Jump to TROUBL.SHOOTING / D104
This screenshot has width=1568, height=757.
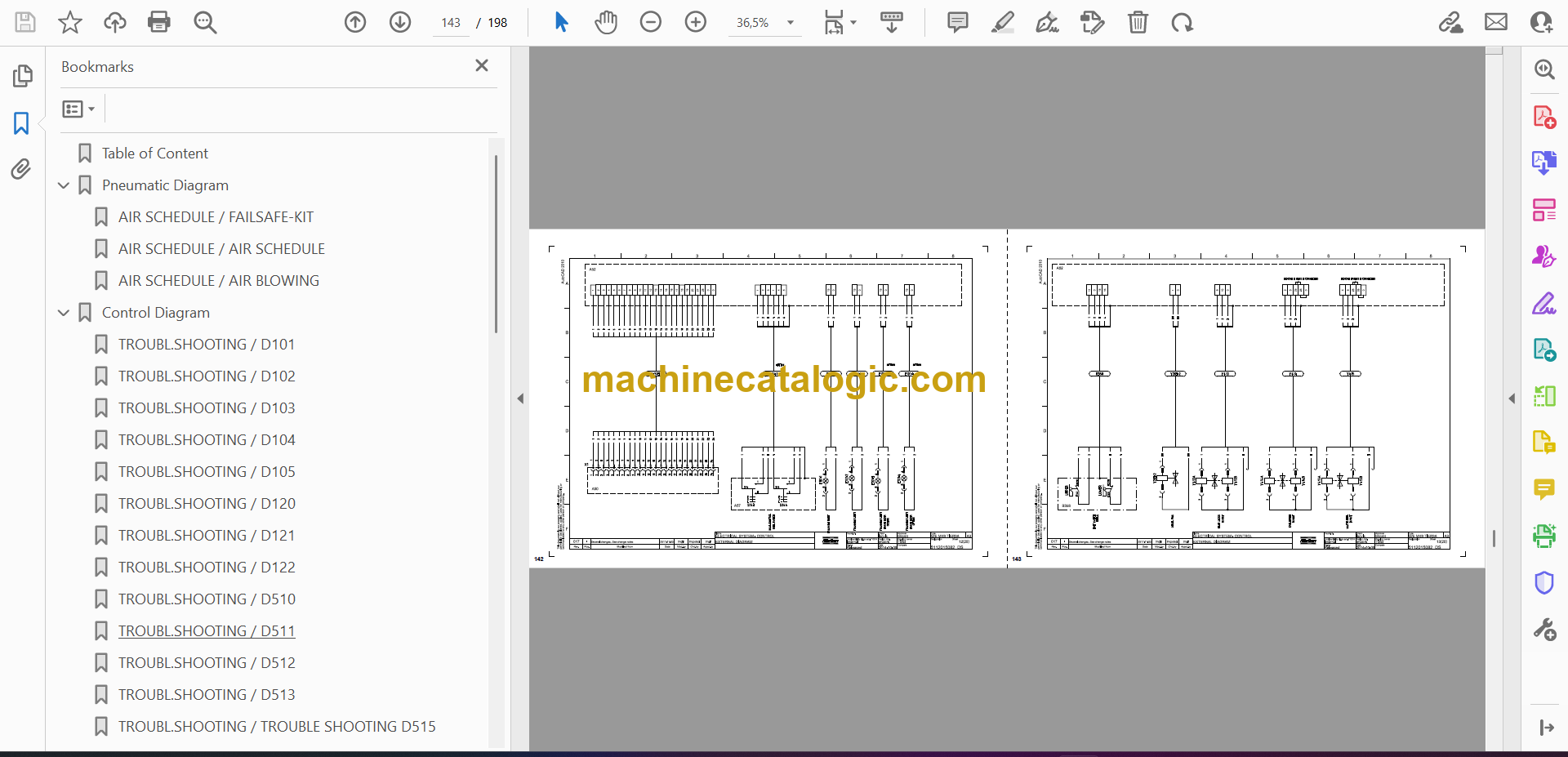tap(207, 440)
